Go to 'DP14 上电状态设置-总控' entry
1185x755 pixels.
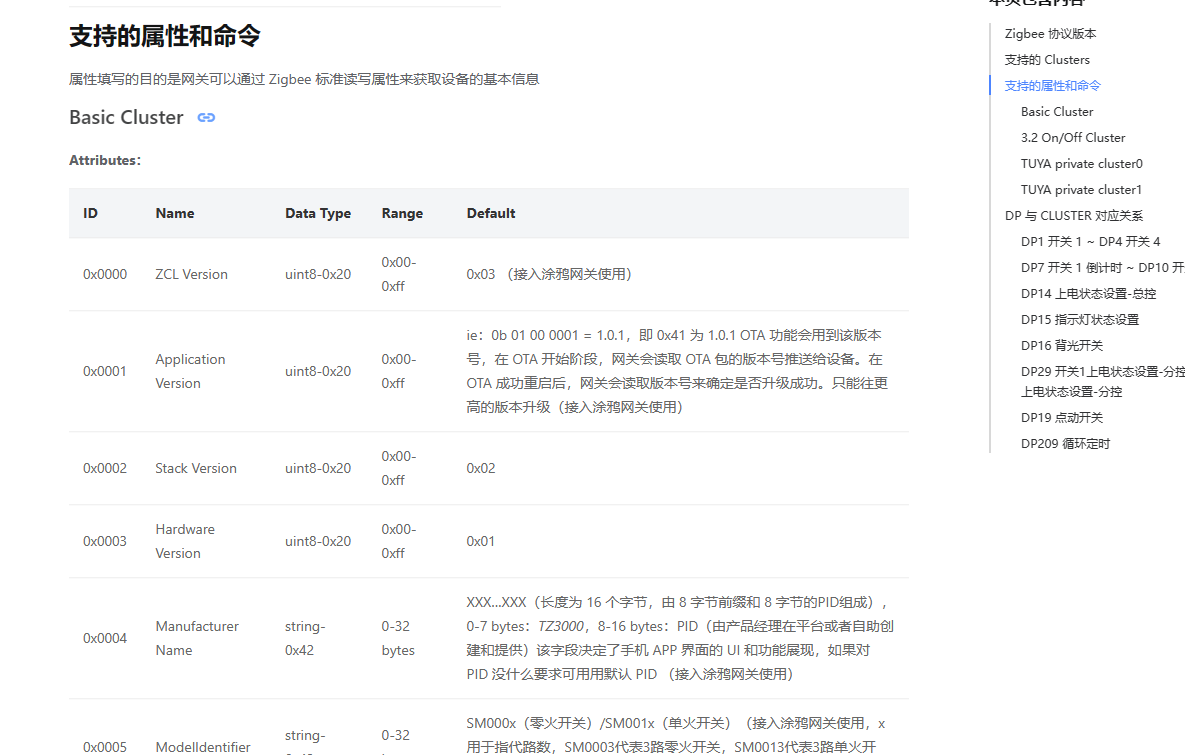click(1088, 293)
